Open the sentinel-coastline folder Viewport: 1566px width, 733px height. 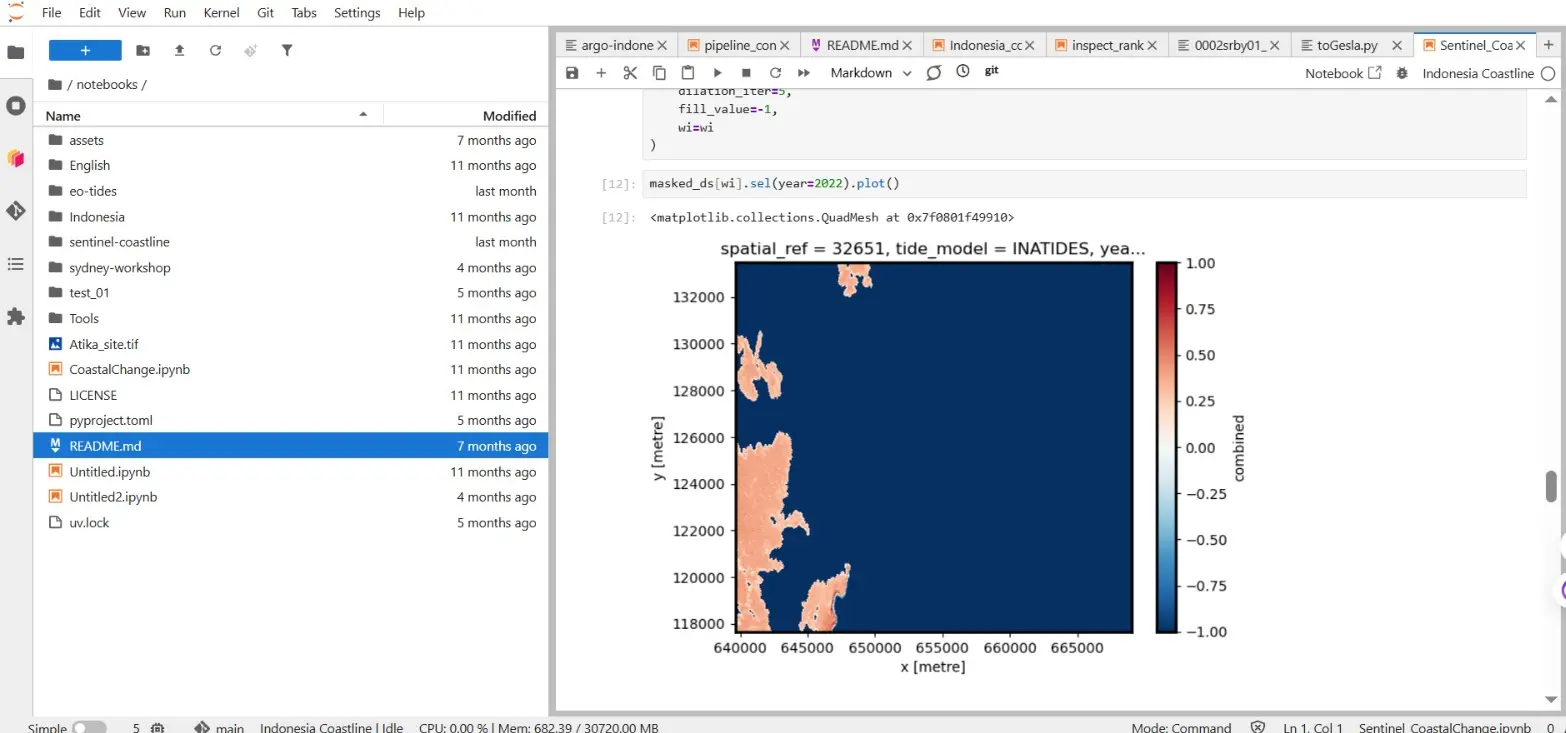[x=291, y=242]
